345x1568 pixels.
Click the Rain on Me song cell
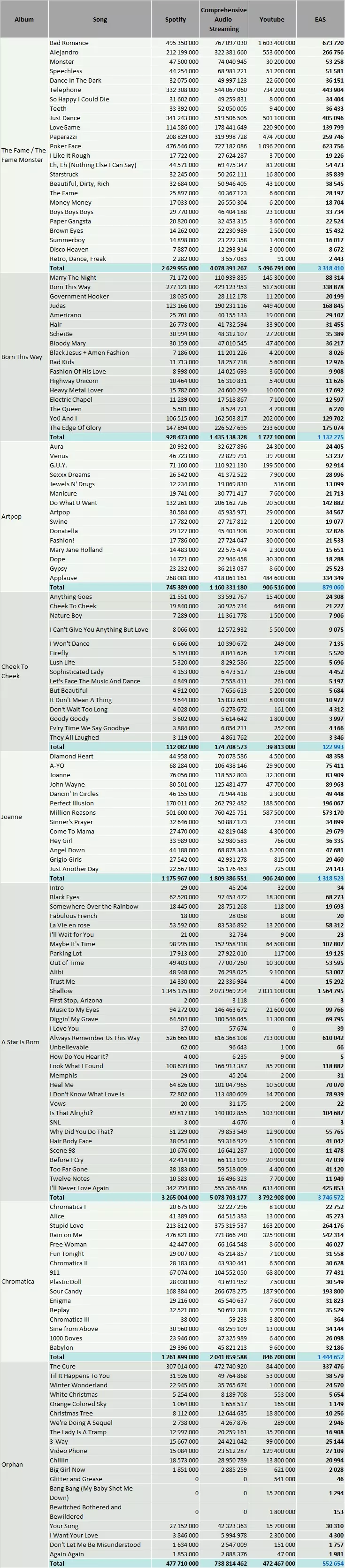coord(100,1234)
